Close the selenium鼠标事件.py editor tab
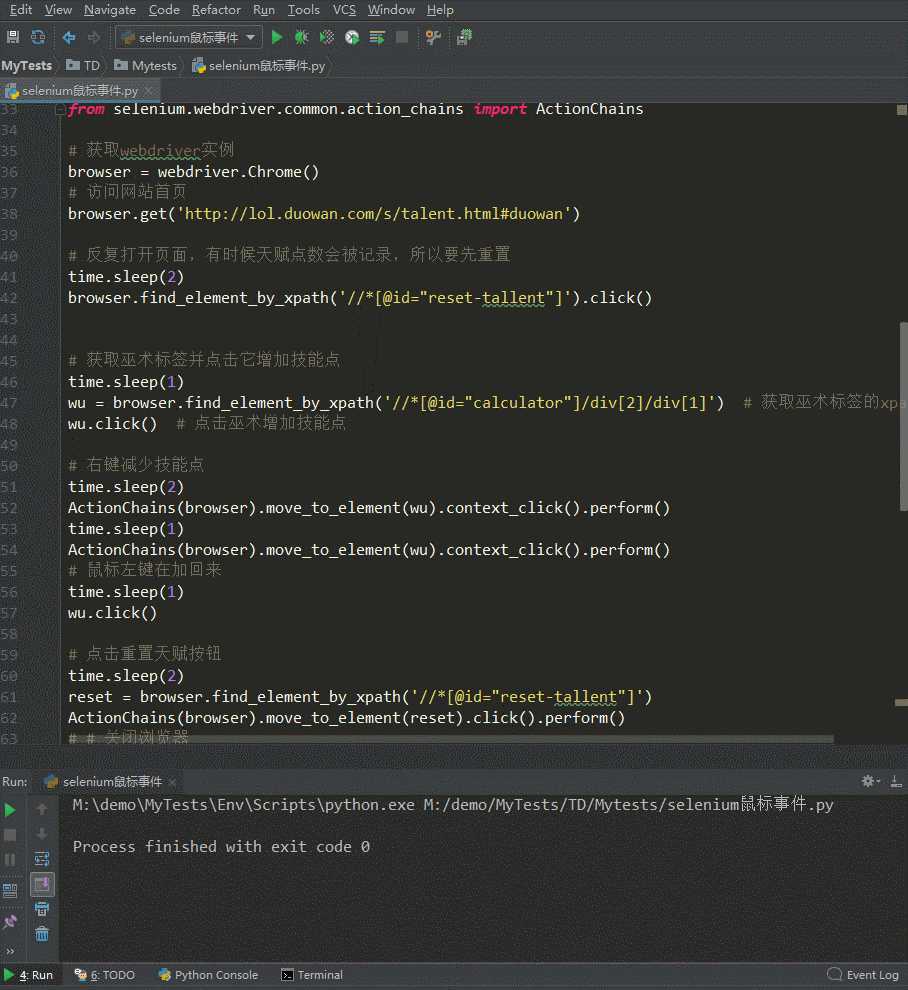 coord(148,91)
